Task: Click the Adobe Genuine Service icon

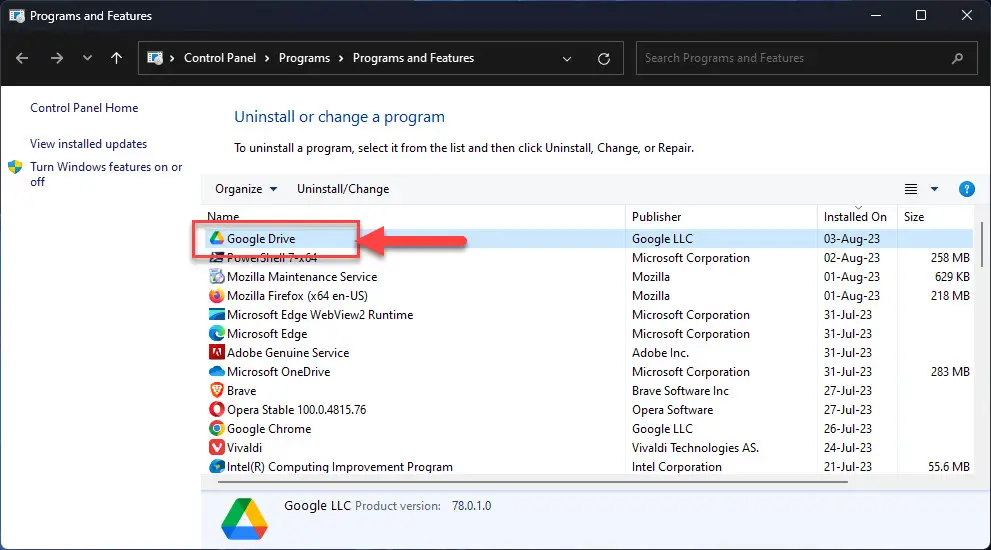Action: 217,352
